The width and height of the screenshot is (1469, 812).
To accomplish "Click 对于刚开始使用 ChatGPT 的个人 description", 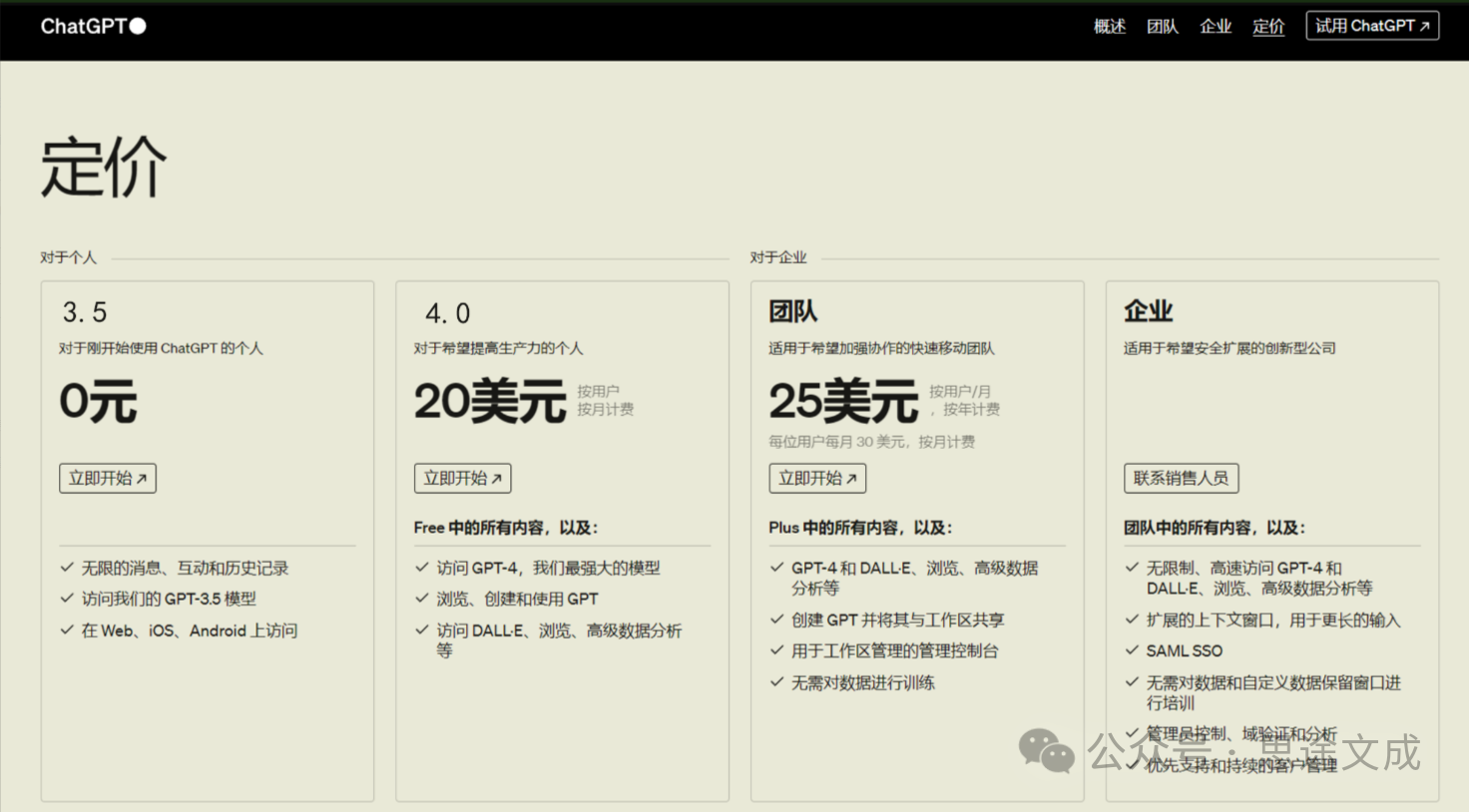I will point(161,348).
